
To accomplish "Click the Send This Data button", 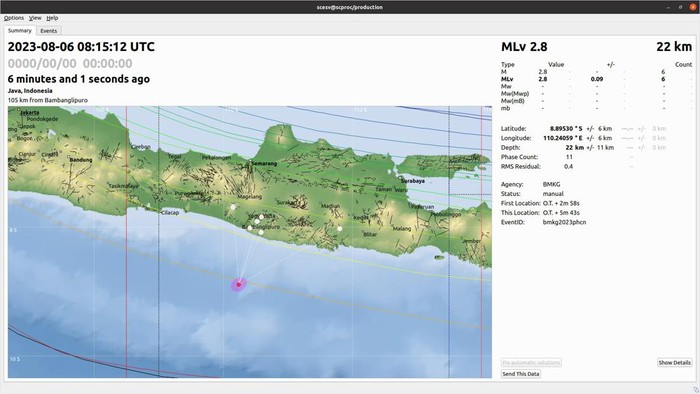I will [521, 374].
